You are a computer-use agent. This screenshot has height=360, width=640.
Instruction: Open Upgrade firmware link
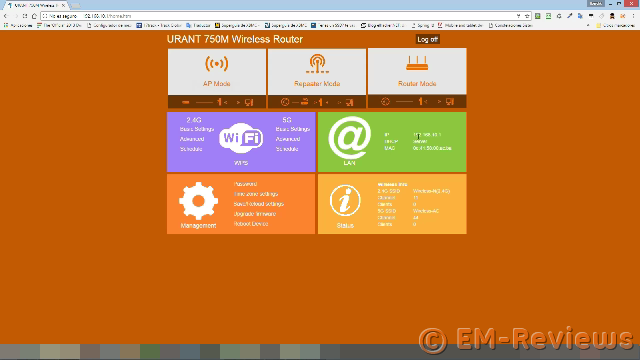[255, 214]
